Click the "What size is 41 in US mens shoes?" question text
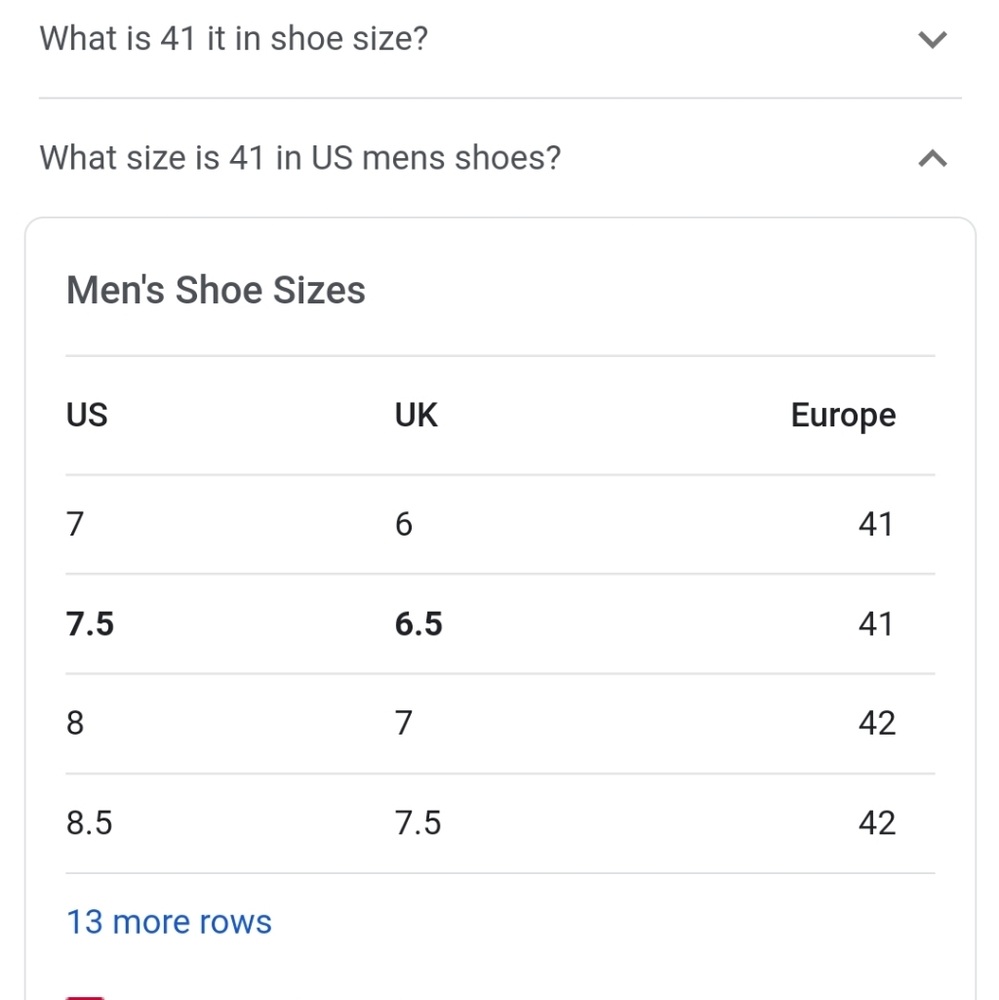Screen dimensions: 999x1000 (300, 158)
